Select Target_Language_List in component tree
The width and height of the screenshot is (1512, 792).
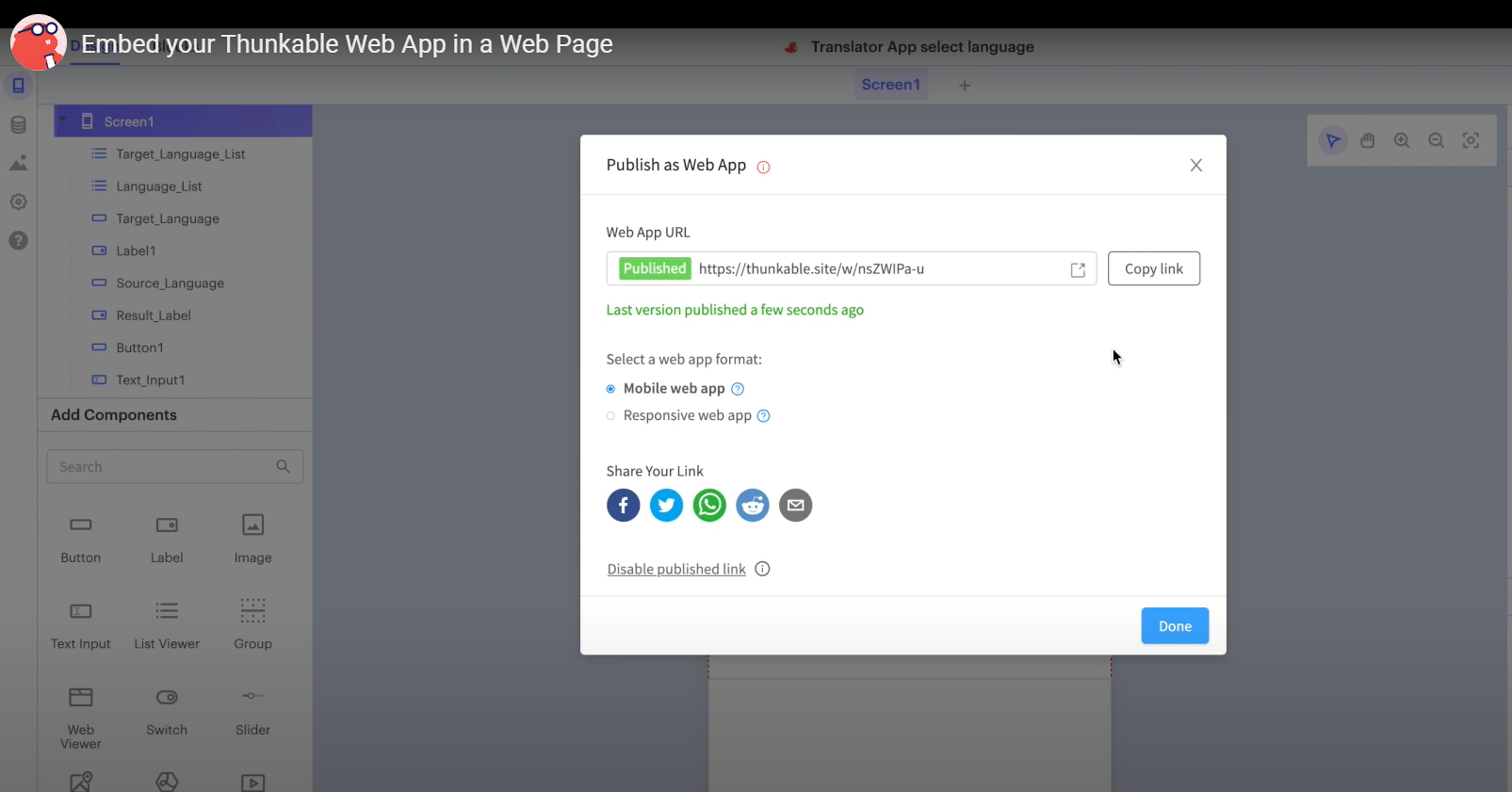click(183, 154)
